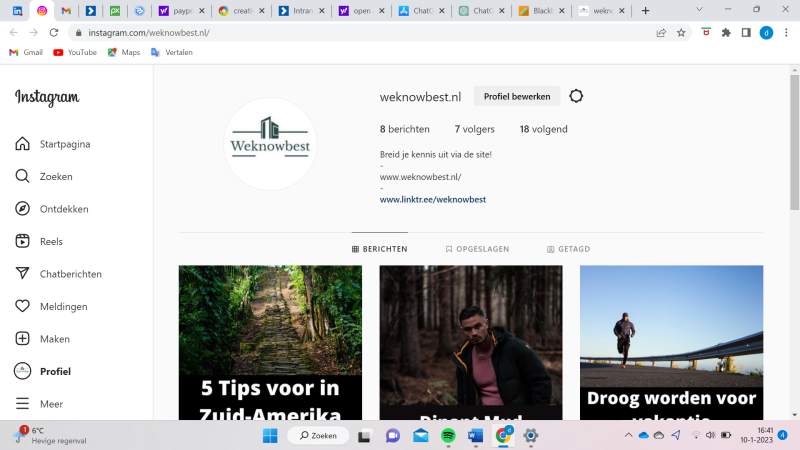Image resolution: width=800 pixels, height=450 pixels.
Task: Reload the page
Action: [54, 33]
